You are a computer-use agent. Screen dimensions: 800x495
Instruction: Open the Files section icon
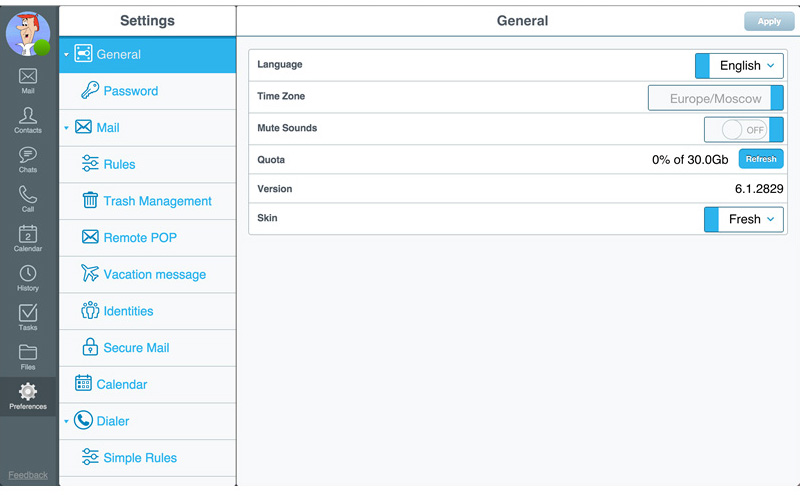(28, 356)
